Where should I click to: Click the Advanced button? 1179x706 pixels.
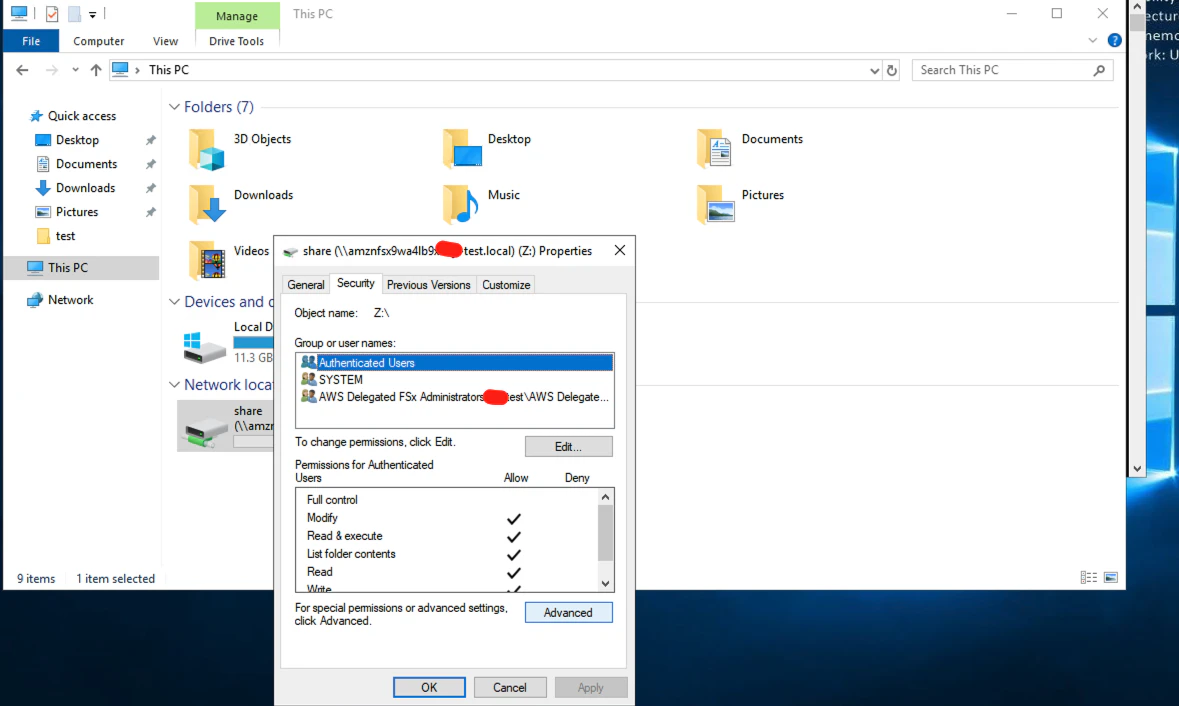pos(568,613)
